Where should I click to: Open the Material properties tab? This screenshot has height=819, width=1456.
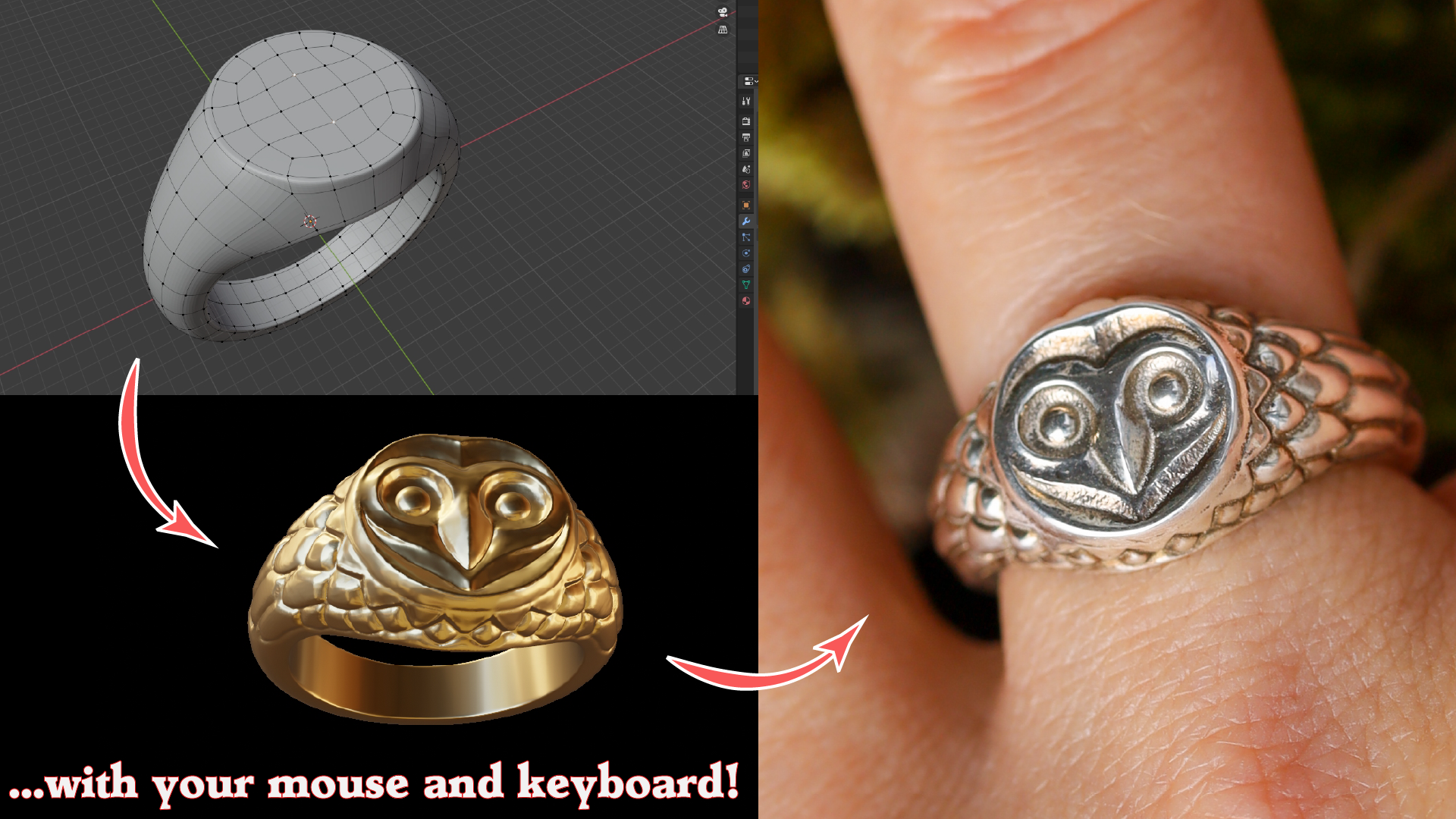pos(746,301)
